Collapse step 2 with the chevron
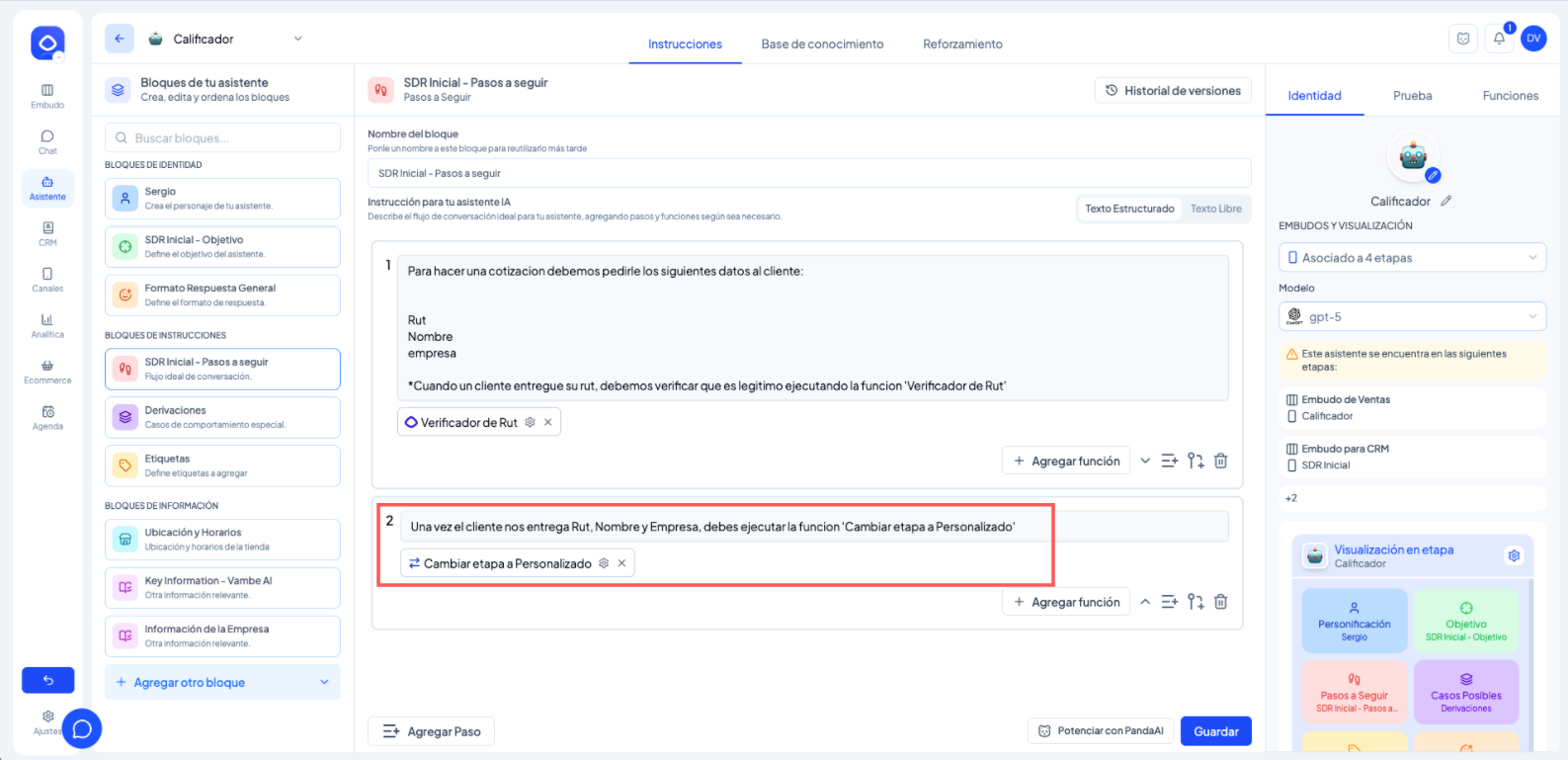This screenshot has height=760, width=1568. pyautogui.click(x=1145, y=602)
